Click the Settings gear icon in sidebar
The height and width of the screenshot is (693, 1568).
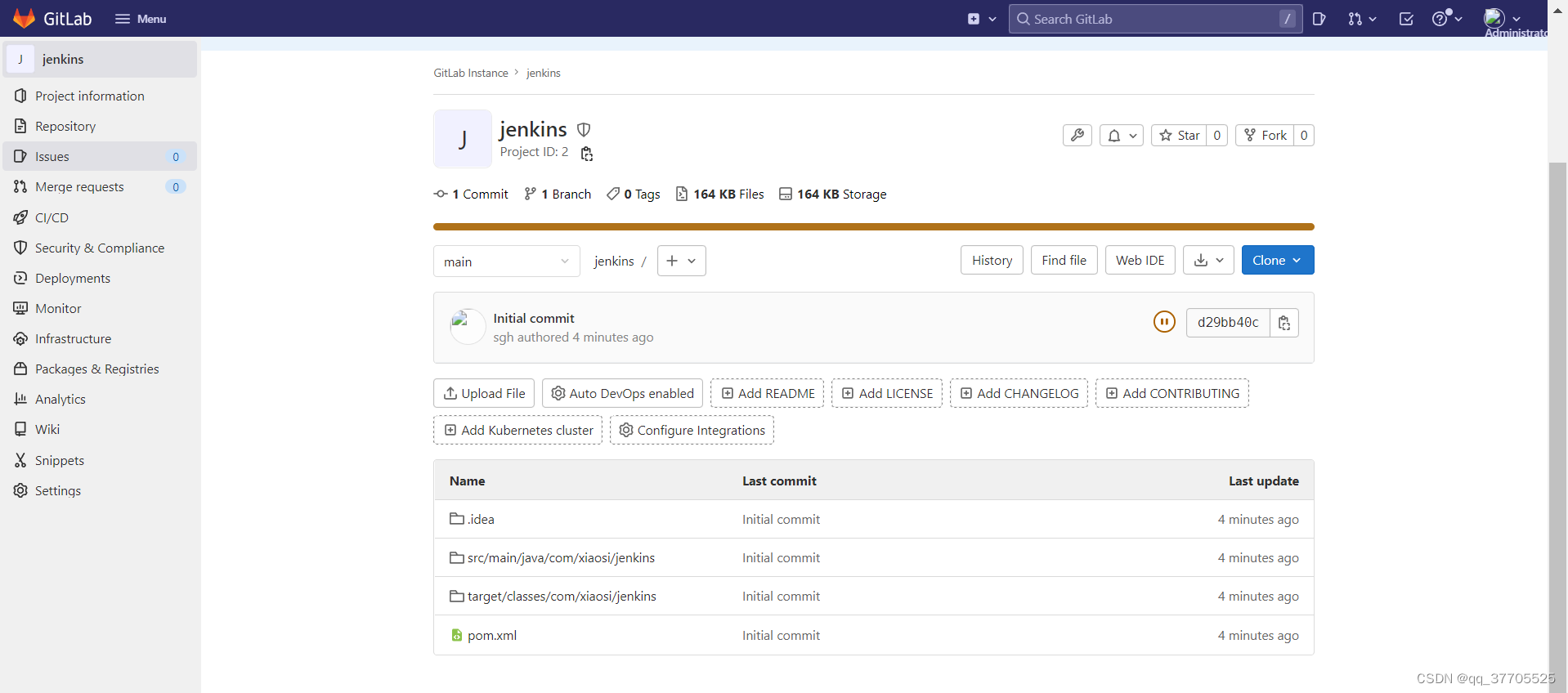(20, 490)
